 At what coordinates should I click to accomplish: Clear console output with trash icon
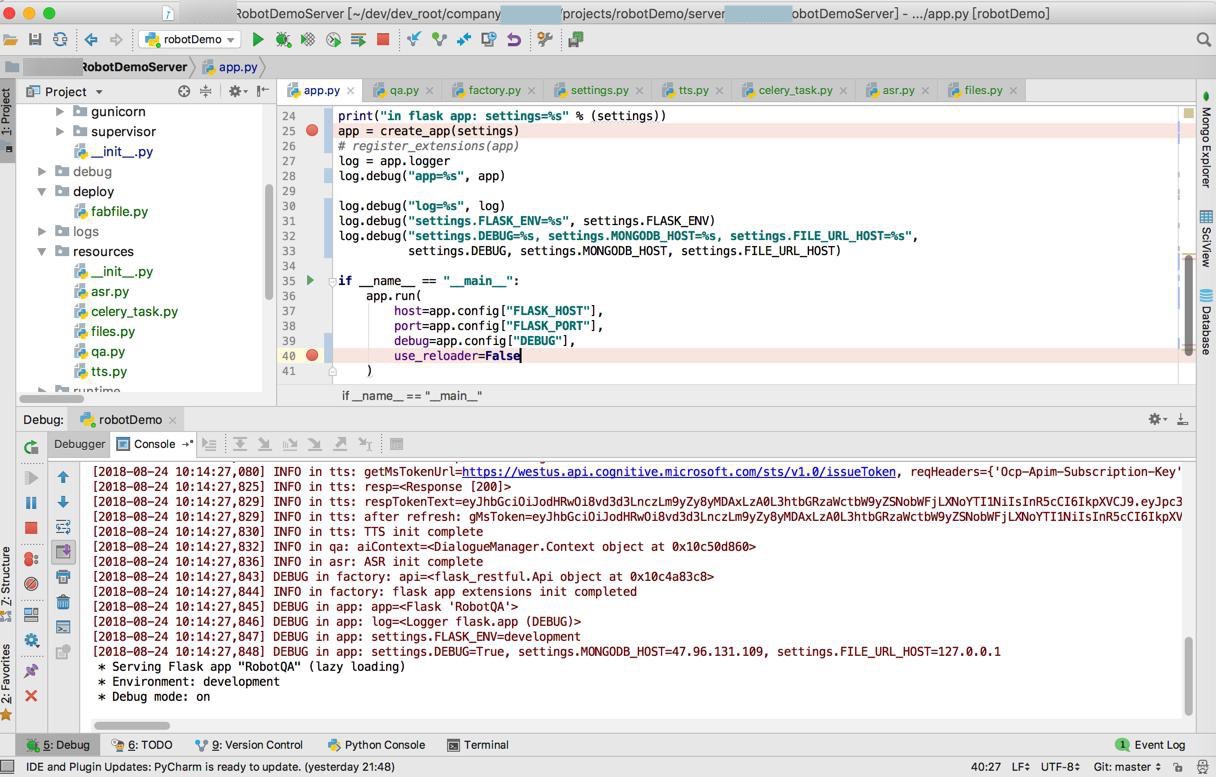(63, 602)
